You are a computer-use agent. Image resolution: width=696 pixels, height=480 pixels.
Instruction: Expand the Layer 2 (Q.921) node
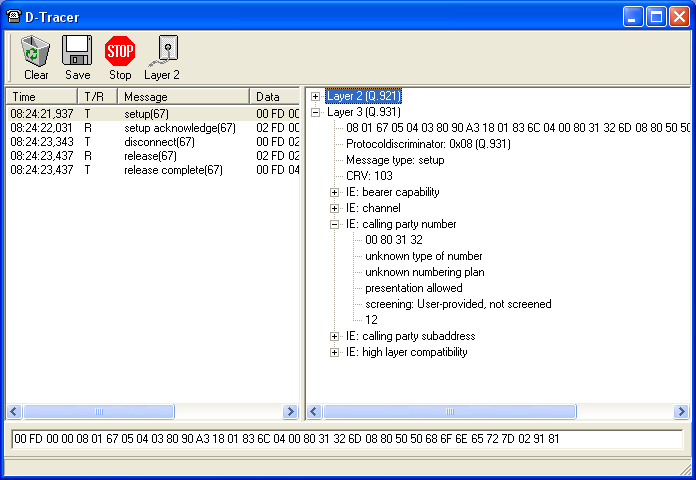point(316,97)
